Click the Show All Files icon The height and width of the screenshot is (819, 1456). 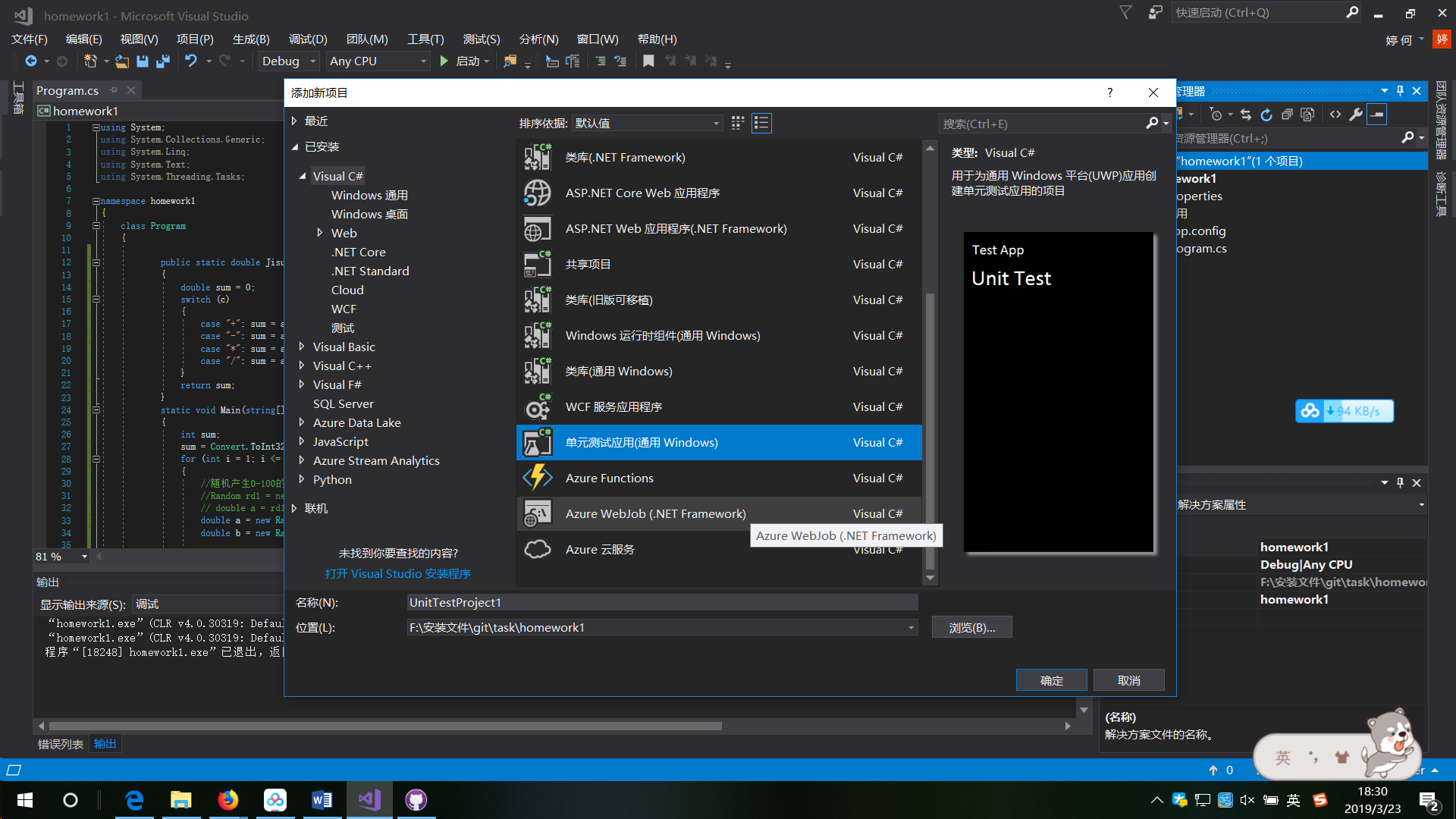1307,115
